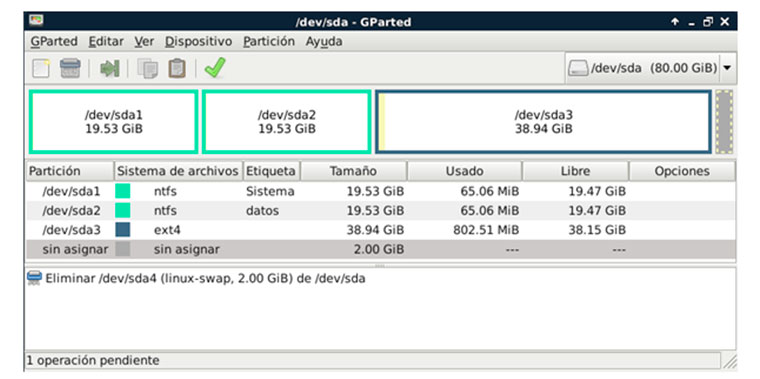Click the Delete partition toolbar icon
This screenshot has width=760, height=379.
pyautogui.click(x=70, y=68)
